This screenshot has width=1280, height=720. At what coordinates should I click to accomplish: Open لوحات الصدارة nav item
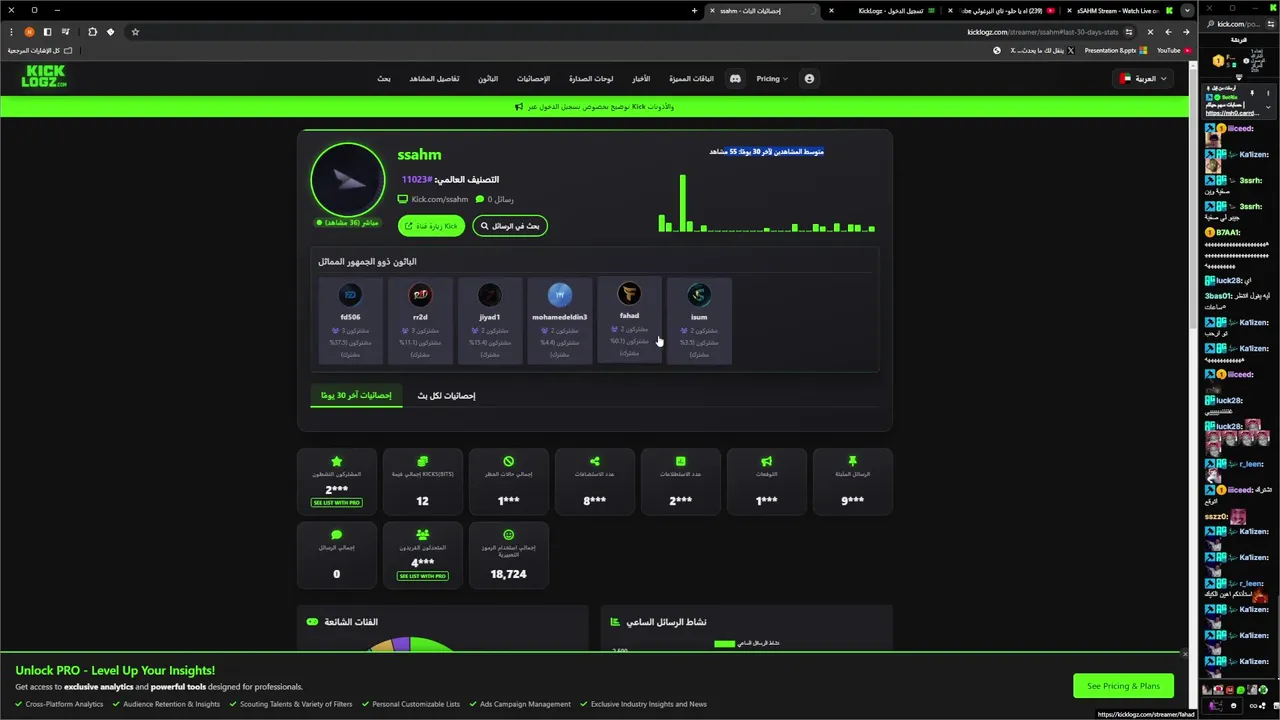[591, 78]
